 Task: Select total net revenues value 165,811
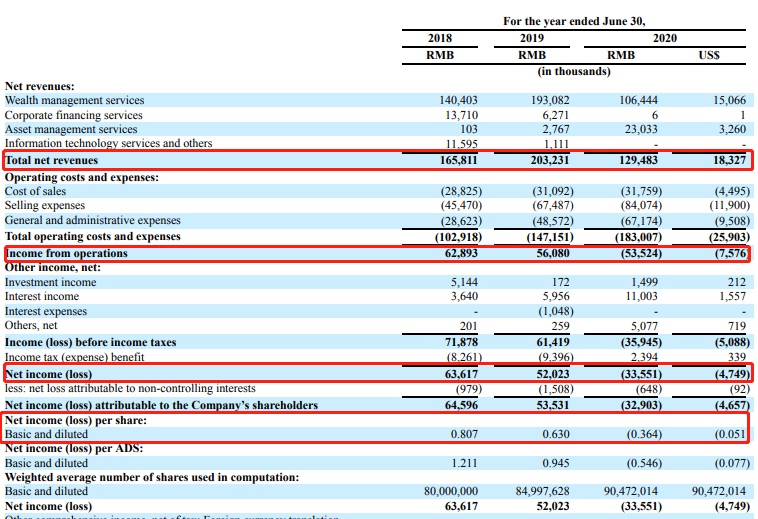tap(458, 160)
